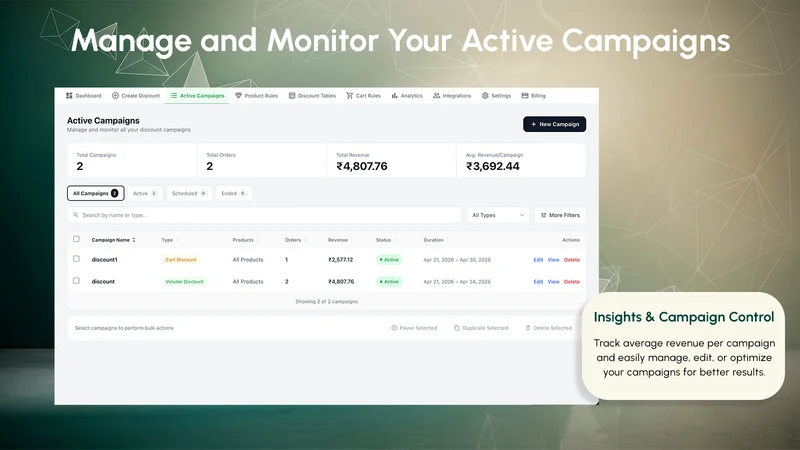Check the Volume Discount row checkbox

pos(76,281)
